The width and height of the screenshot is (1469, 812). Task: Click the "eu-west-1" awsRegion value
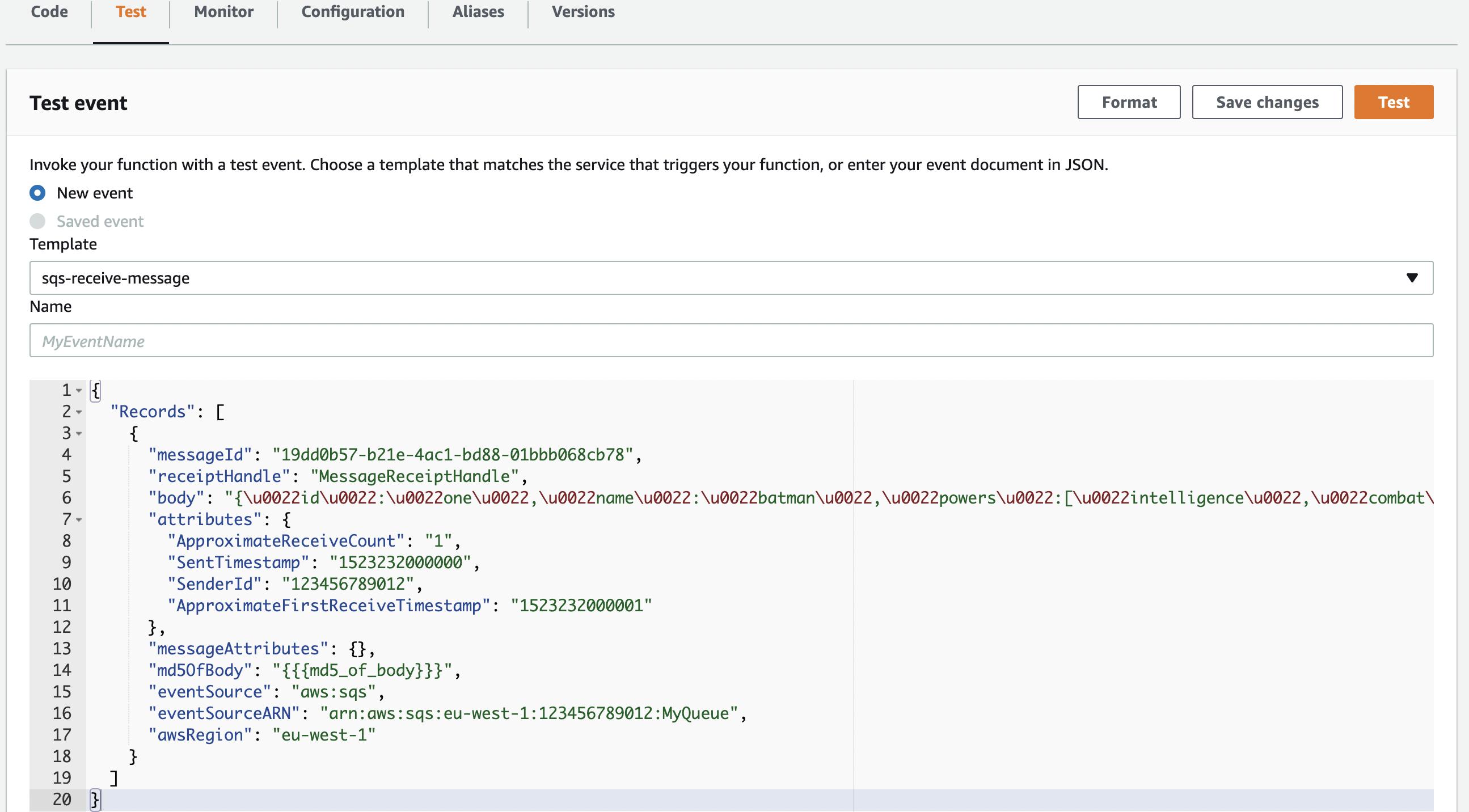coord(324,735)
